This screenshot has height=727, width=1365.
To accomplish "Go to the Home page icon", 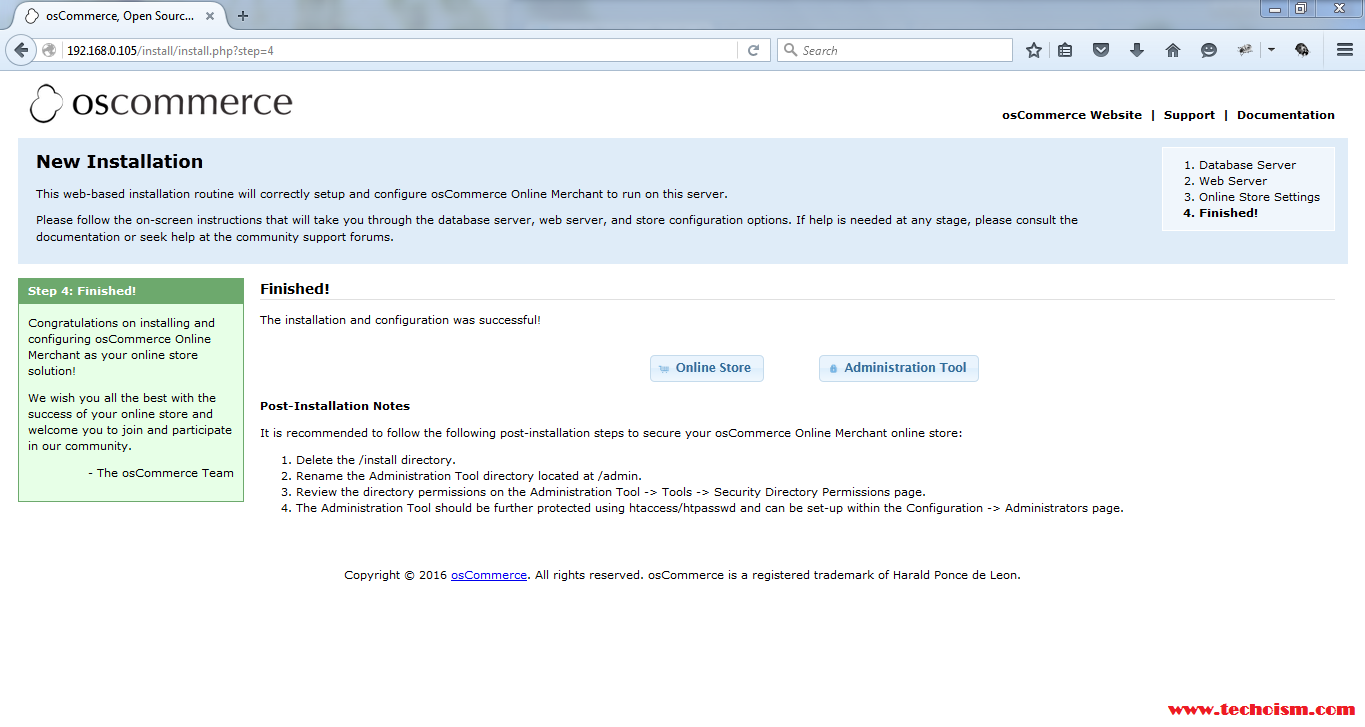I will coord(1173,50).
